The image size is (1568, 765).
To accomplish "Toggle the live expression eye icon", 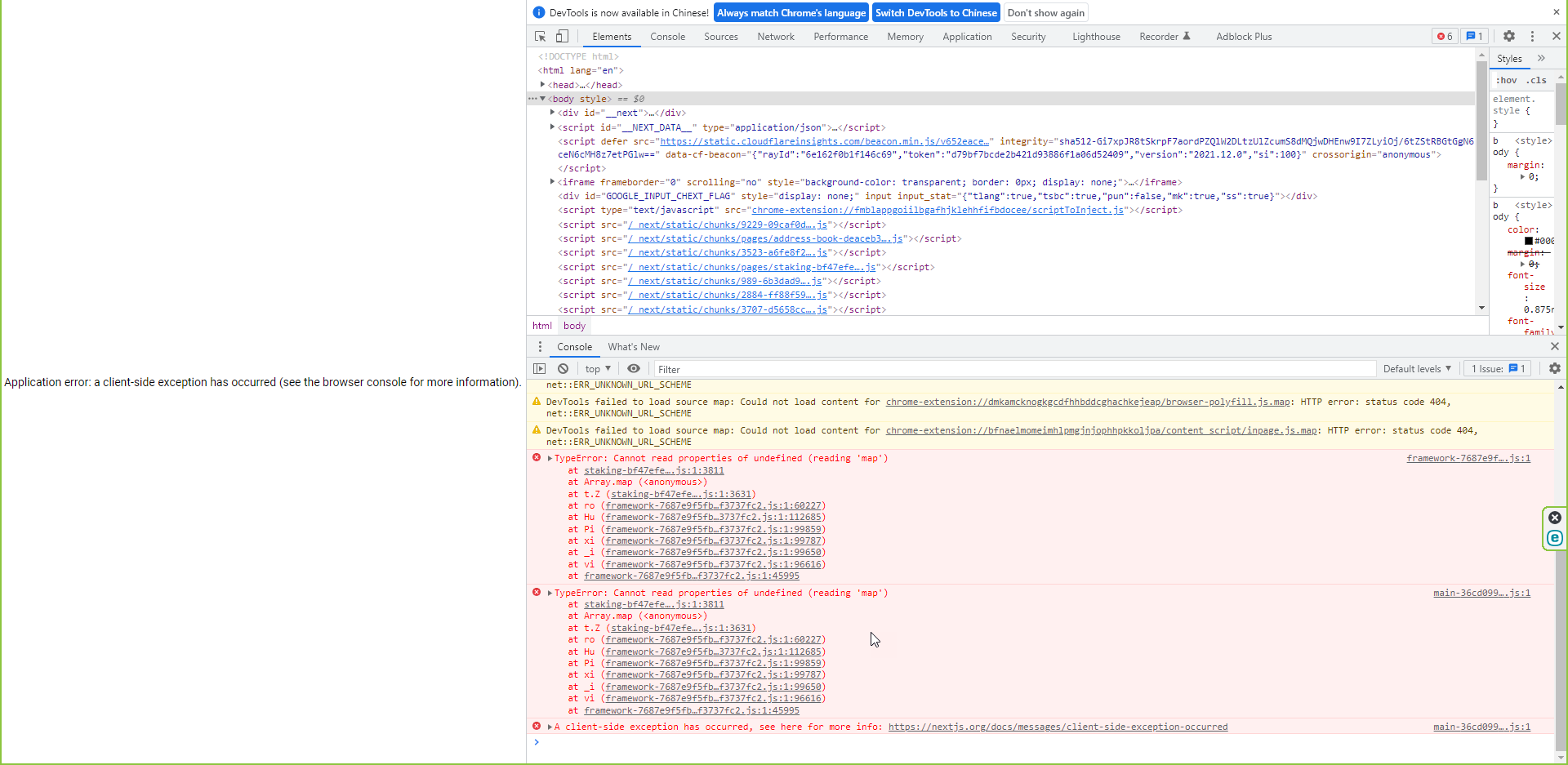I will click(x=634, y=368).
